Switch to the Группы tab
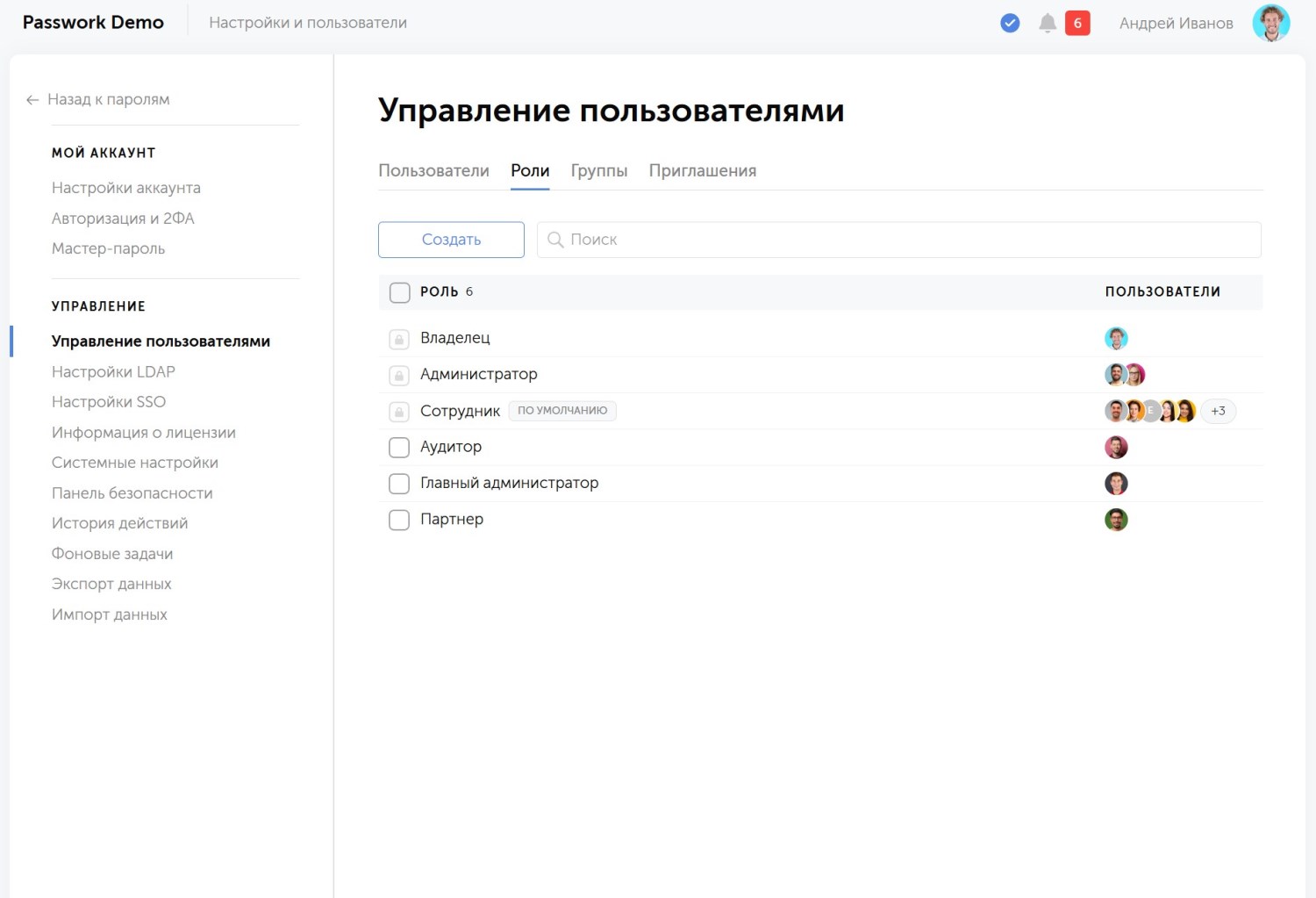 pyautogui.click(x=598, y=170)
